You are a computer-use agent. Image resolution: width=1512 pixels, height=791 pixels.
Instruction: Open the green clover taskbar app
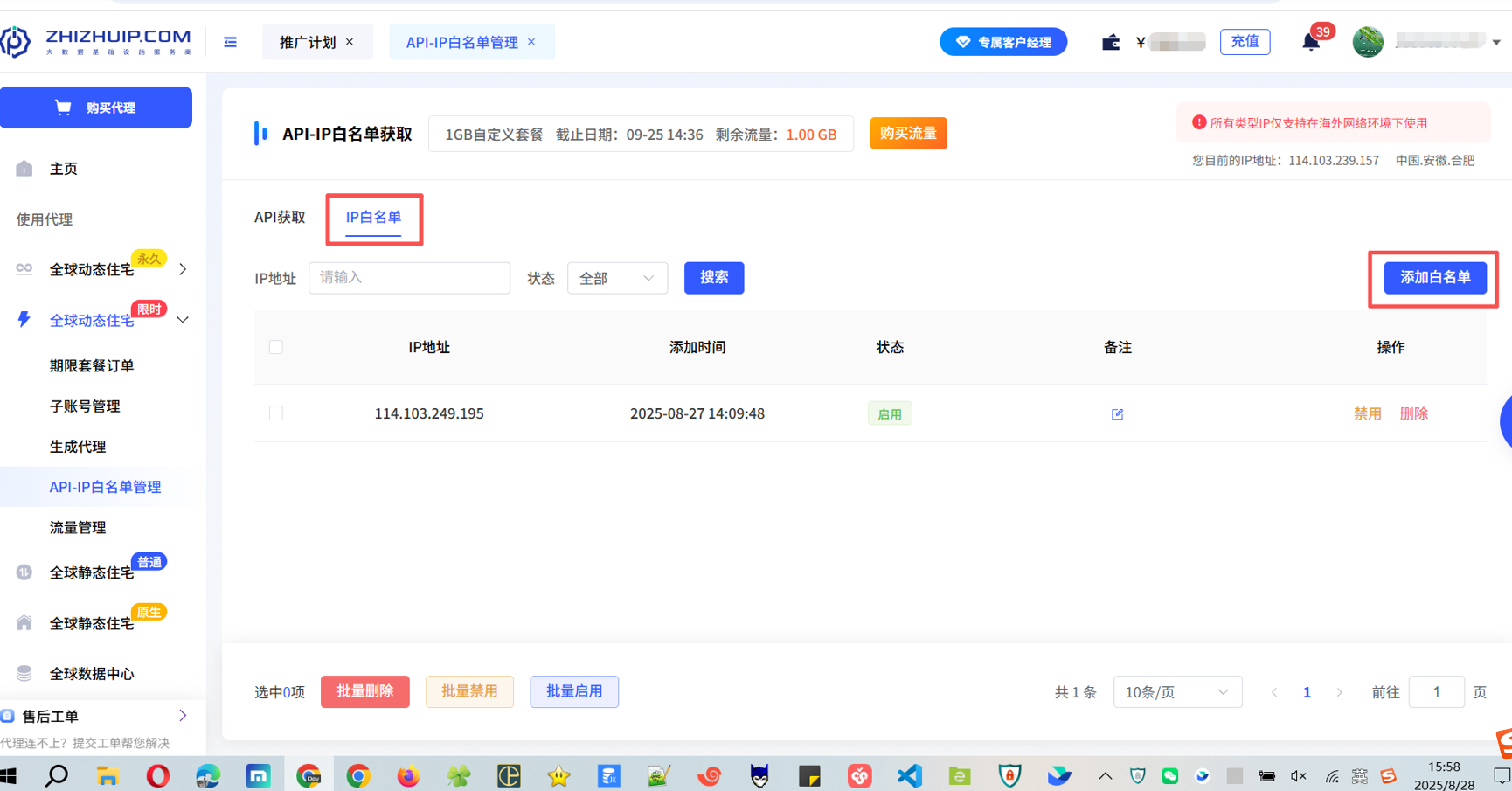coord(459,775)
